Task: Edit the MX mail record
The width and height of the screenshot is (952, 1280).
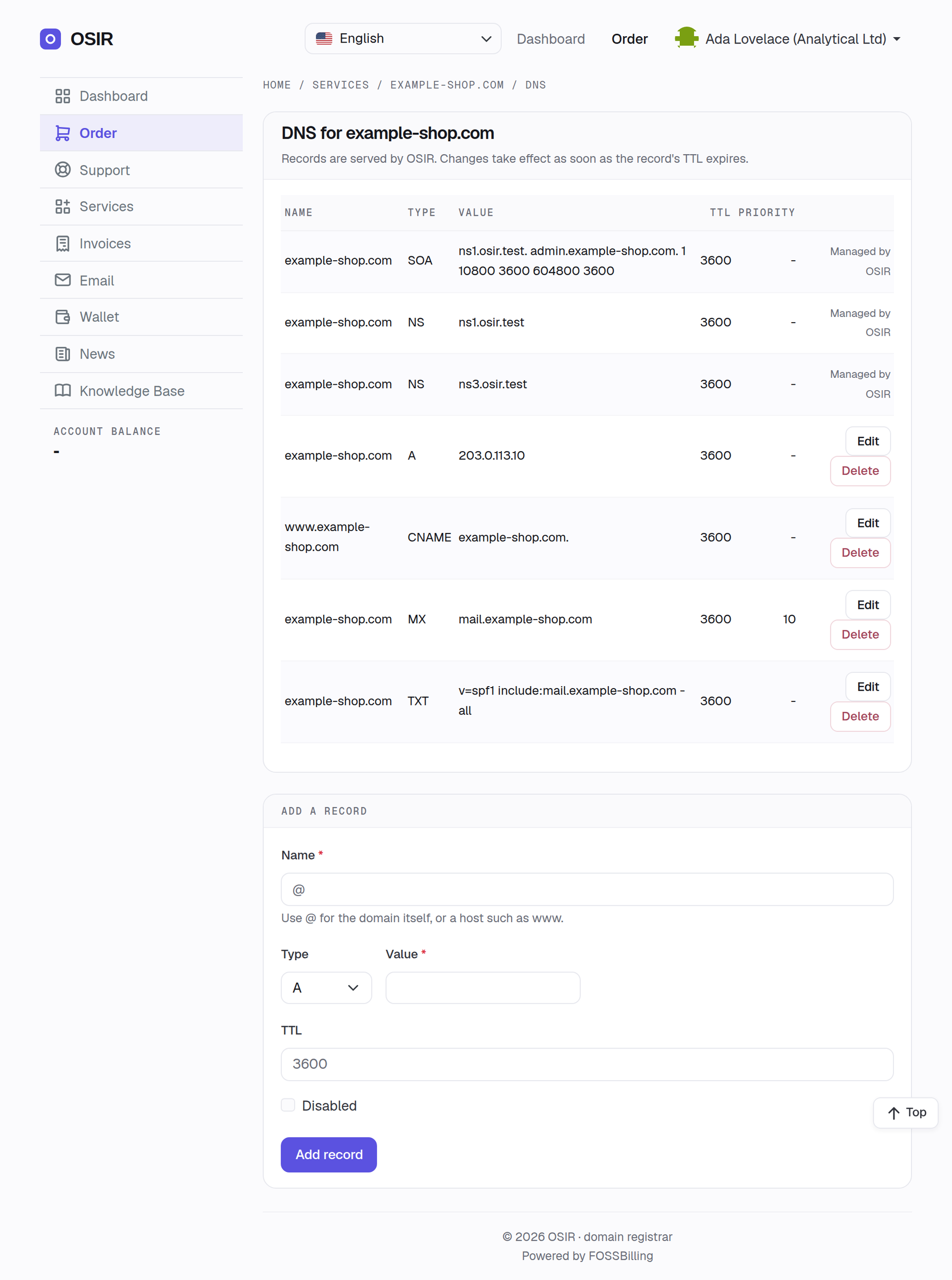Action: [868, 605]
